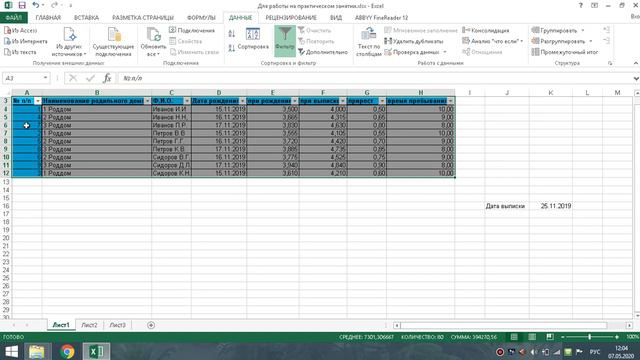
Task: Open filter dropdown for column A header
Action: click(x=38, y=101)
